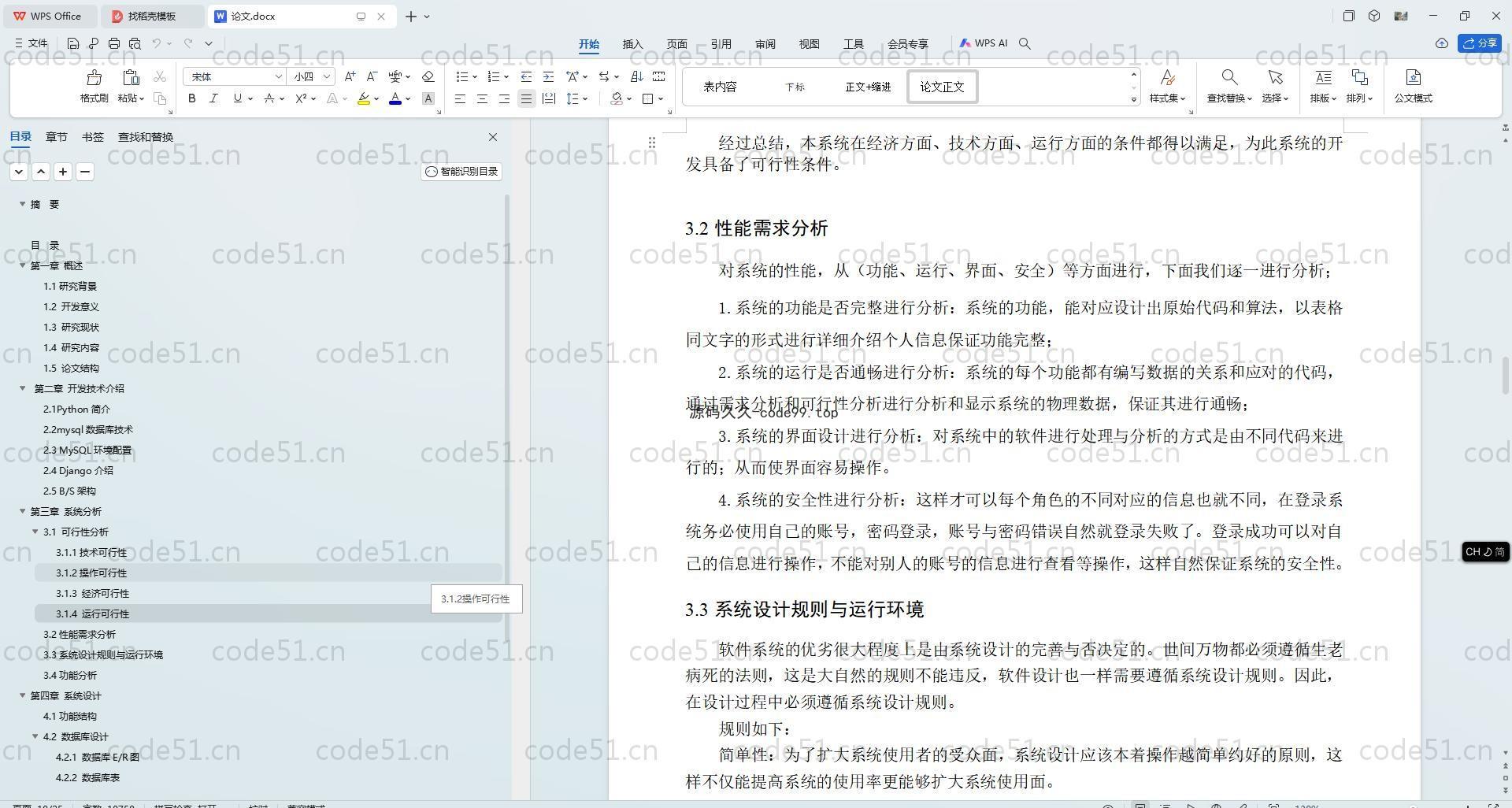Image resolution: width=1512 pixels, height=808 pixels.
Task: Open the 文件 menu
Action: 31,43
